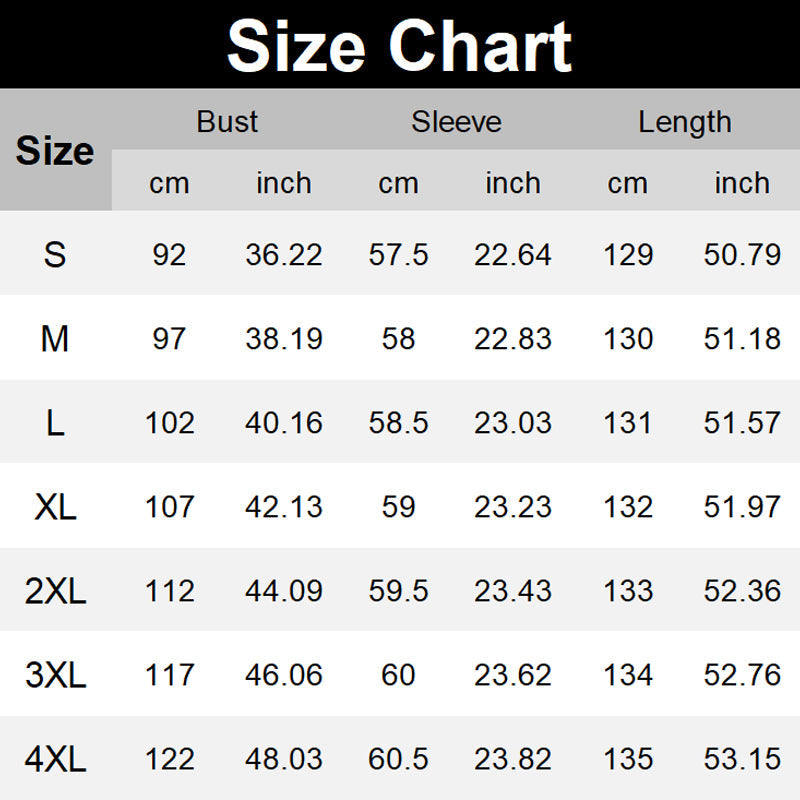Select the Length column header
The width and height of the screenshot is (800, 800).
pos(685,122)
